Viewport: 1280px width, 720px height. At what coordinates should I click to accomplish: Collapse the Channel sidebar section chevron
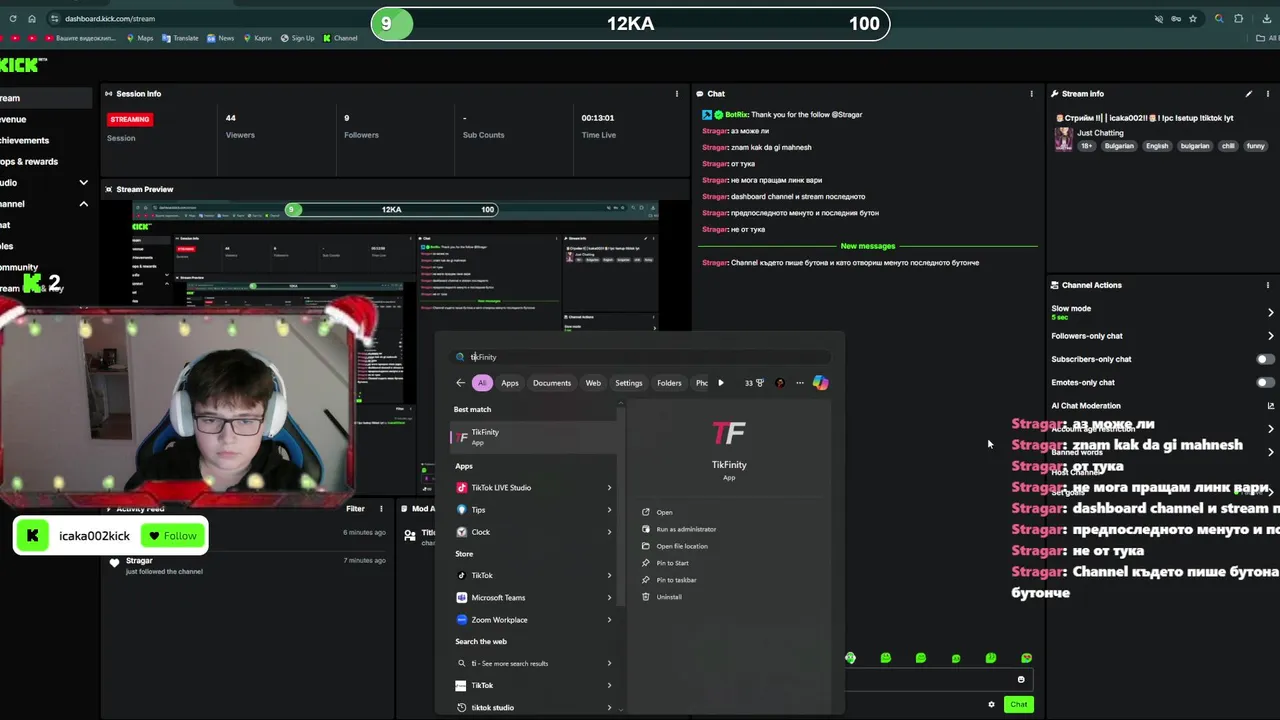83,203
